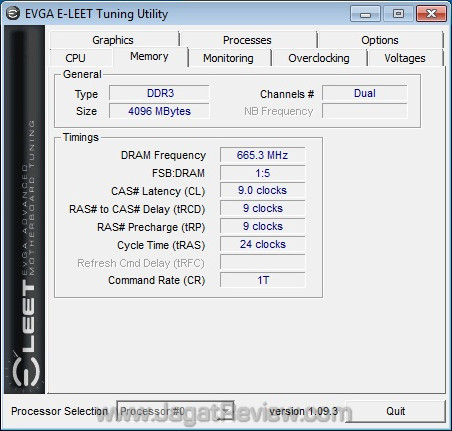Click the version 1.09.3 text
The image size is (452, 431).
[303, 411]
